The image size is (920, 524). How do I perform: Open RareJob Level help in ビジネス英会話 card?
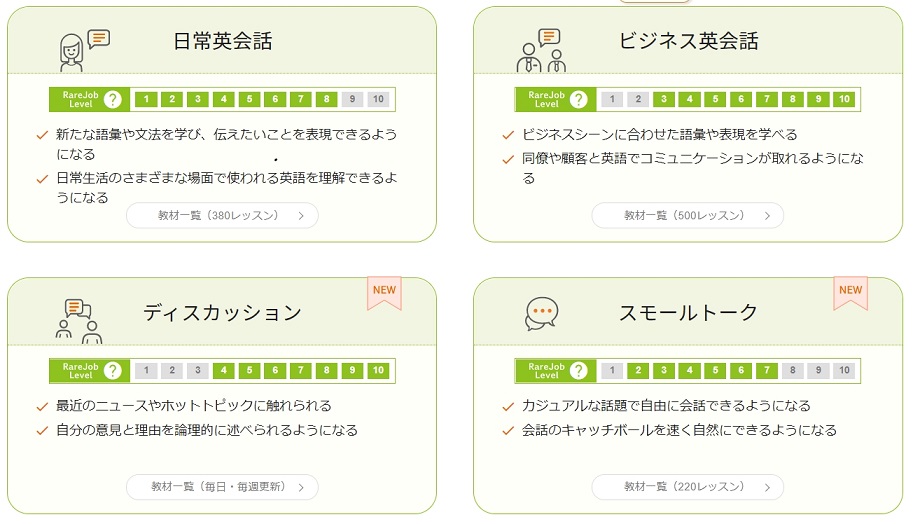coord(579,99)
